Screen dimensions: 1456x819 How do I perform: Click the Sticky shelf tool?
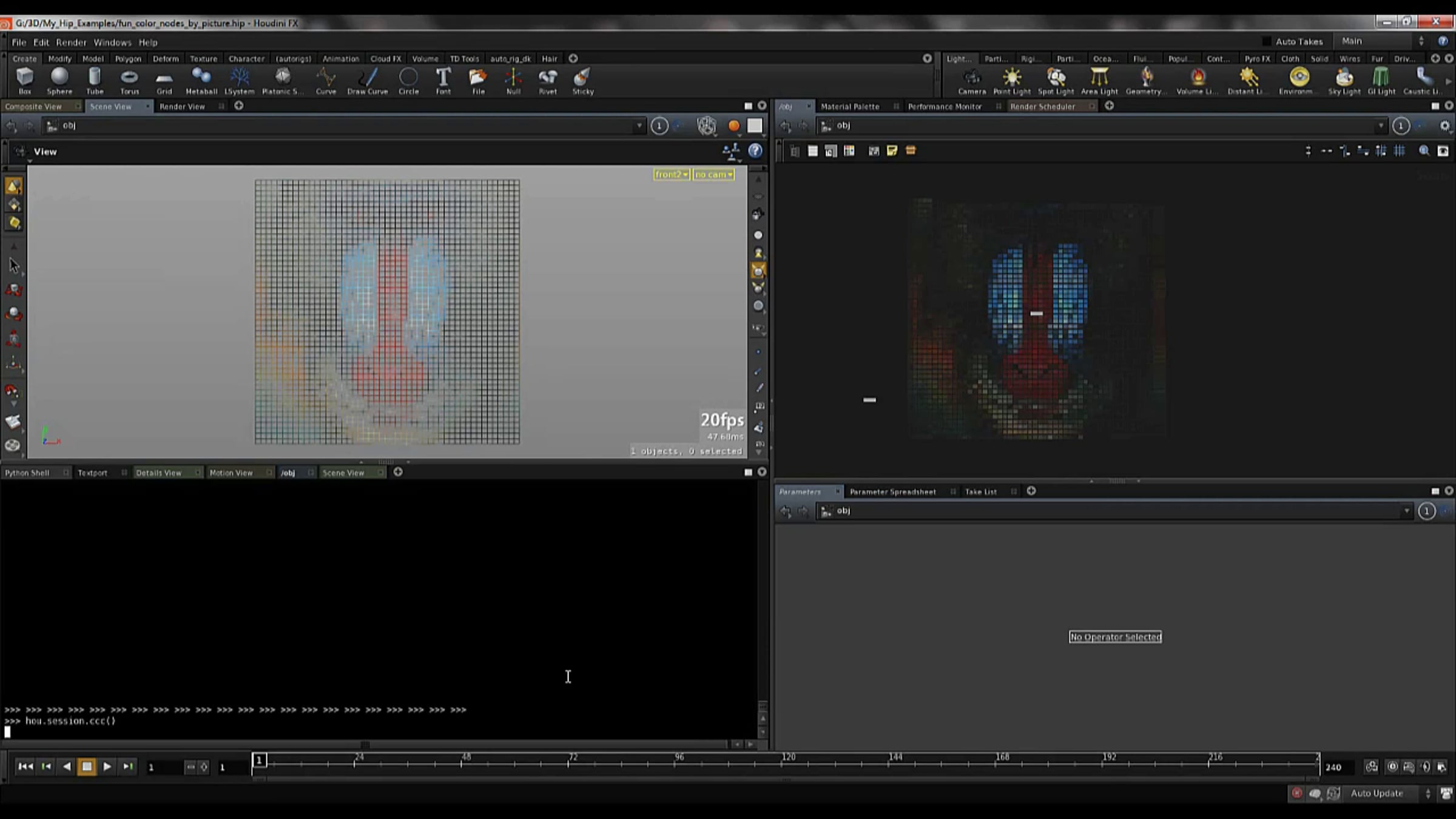pyautogui.click(x=583, y=81)
